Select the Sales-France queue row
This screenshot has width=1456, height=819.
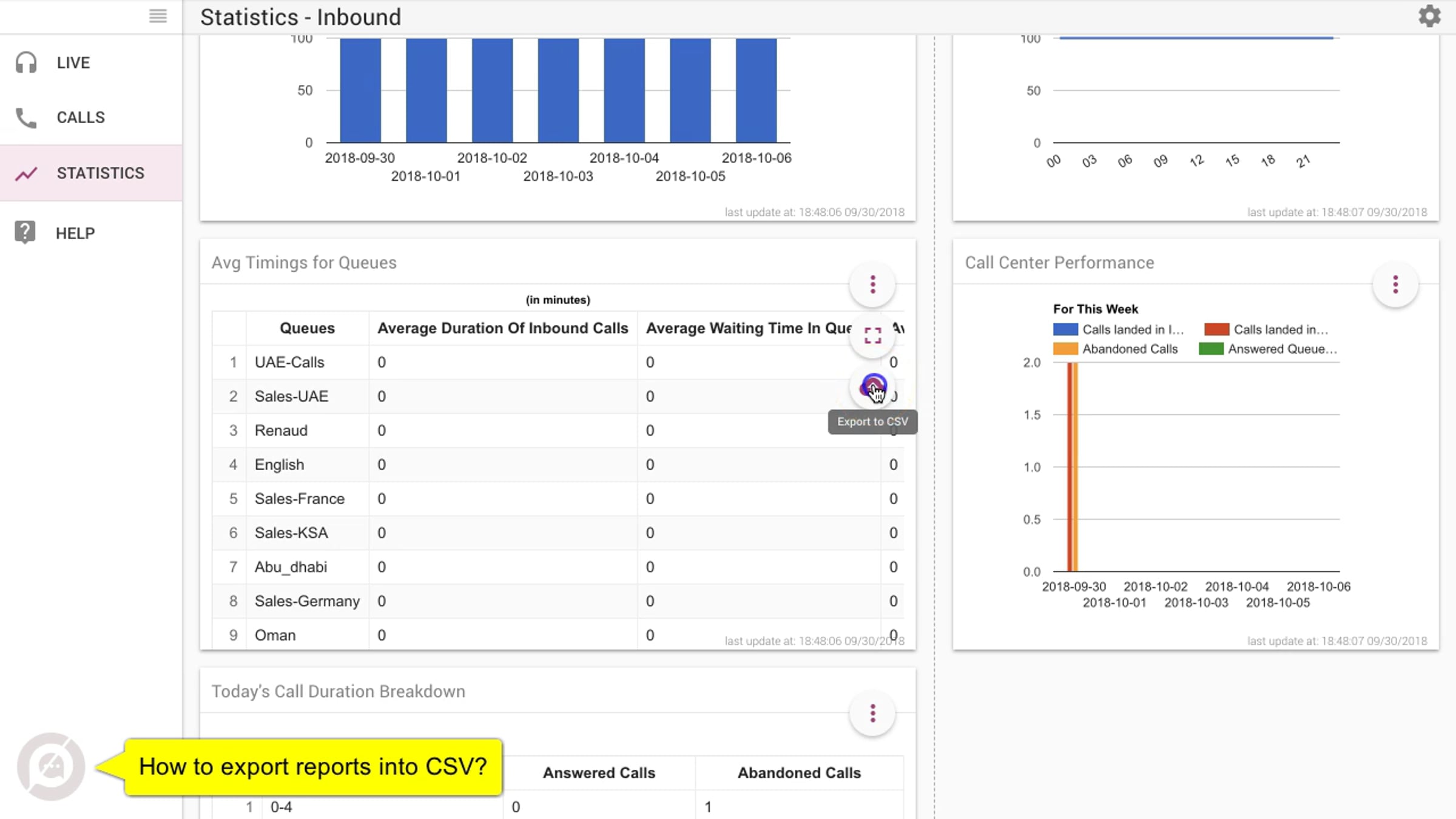pos(558,499)
